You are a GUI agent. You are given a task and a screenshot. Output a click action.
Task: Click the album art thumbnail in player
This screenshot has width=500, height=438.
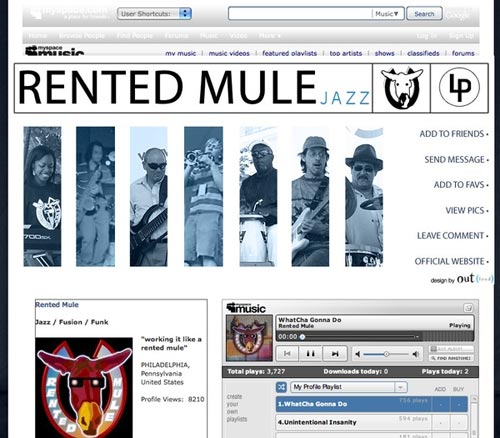249,338
